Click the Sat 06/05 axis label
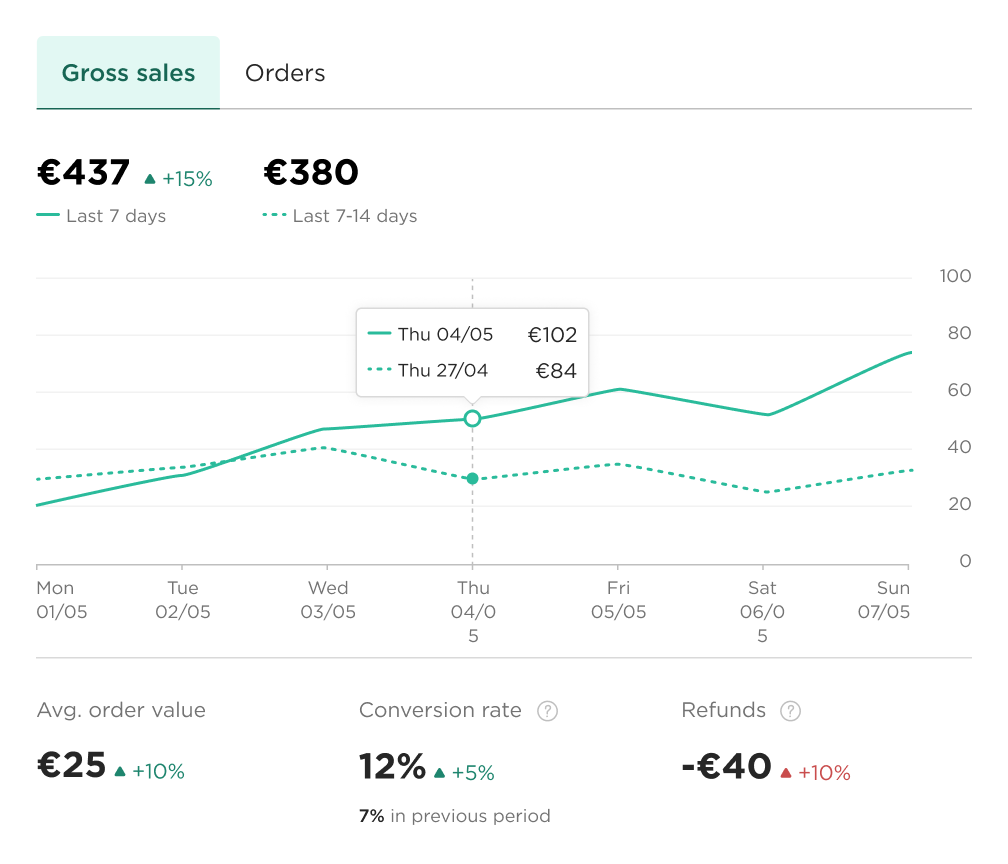 coord(762,611)
